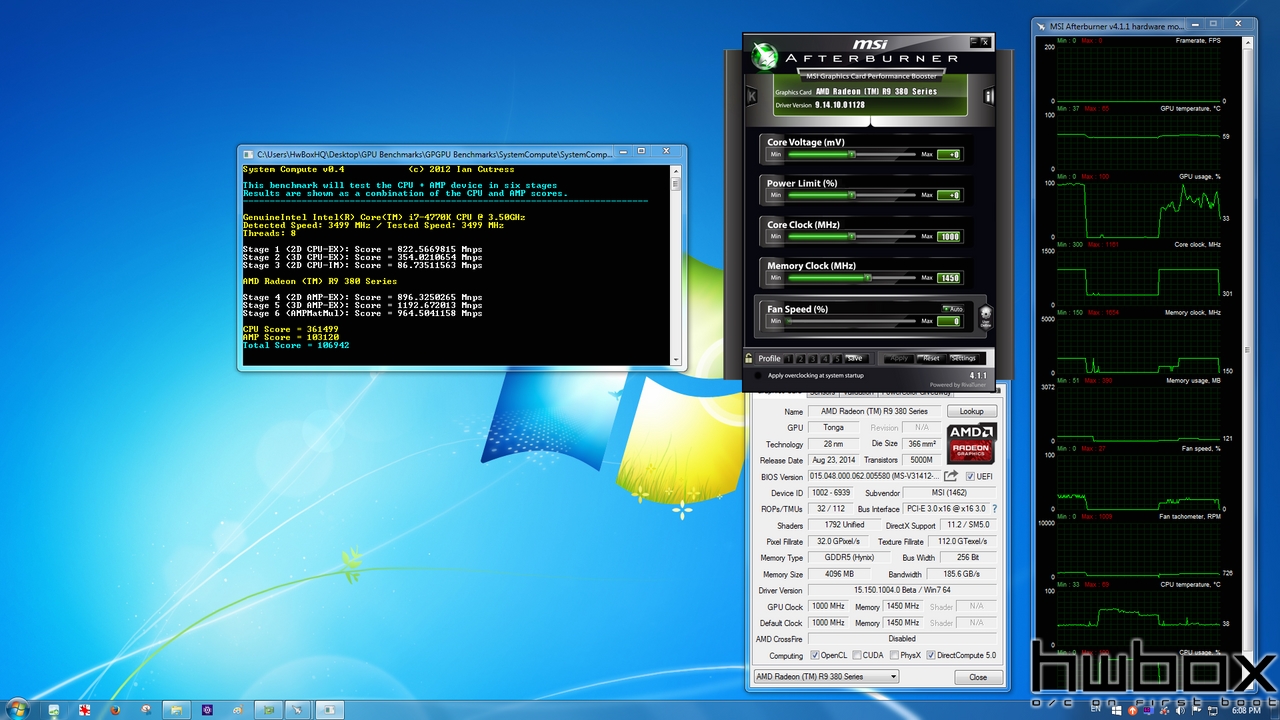The width and height of the screenshot is (1280, 720).
Task: Select Afterburner profile slot 1
Action: pos(788,358)
